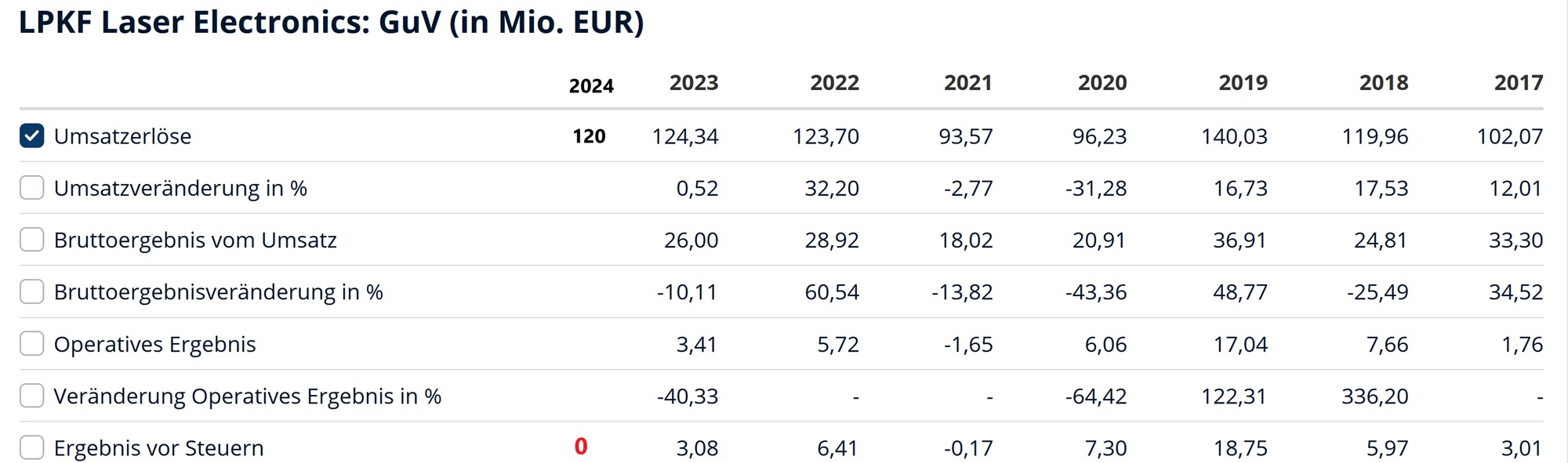Click the Operatives Ergebnis row label text
The image size is (1568, 463).
click(x=154, y=345)
